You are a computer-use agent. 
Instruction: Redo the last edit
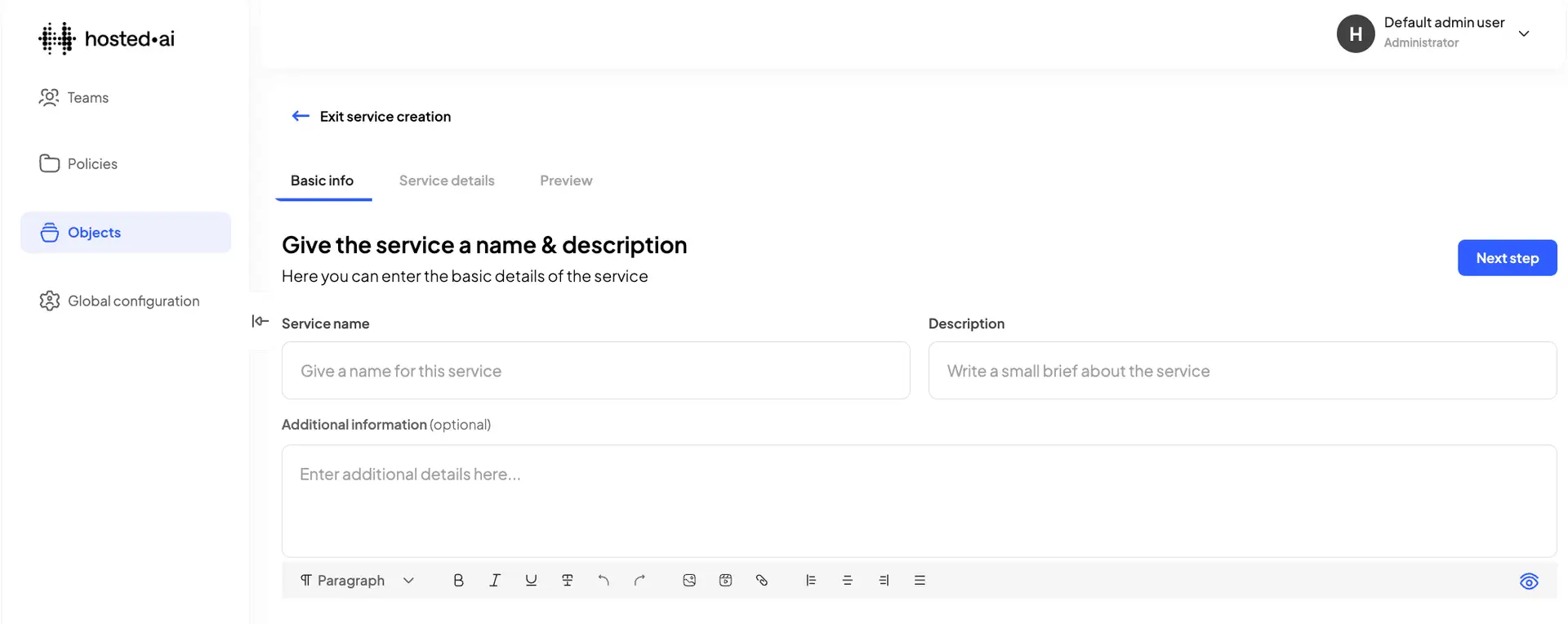639,581
